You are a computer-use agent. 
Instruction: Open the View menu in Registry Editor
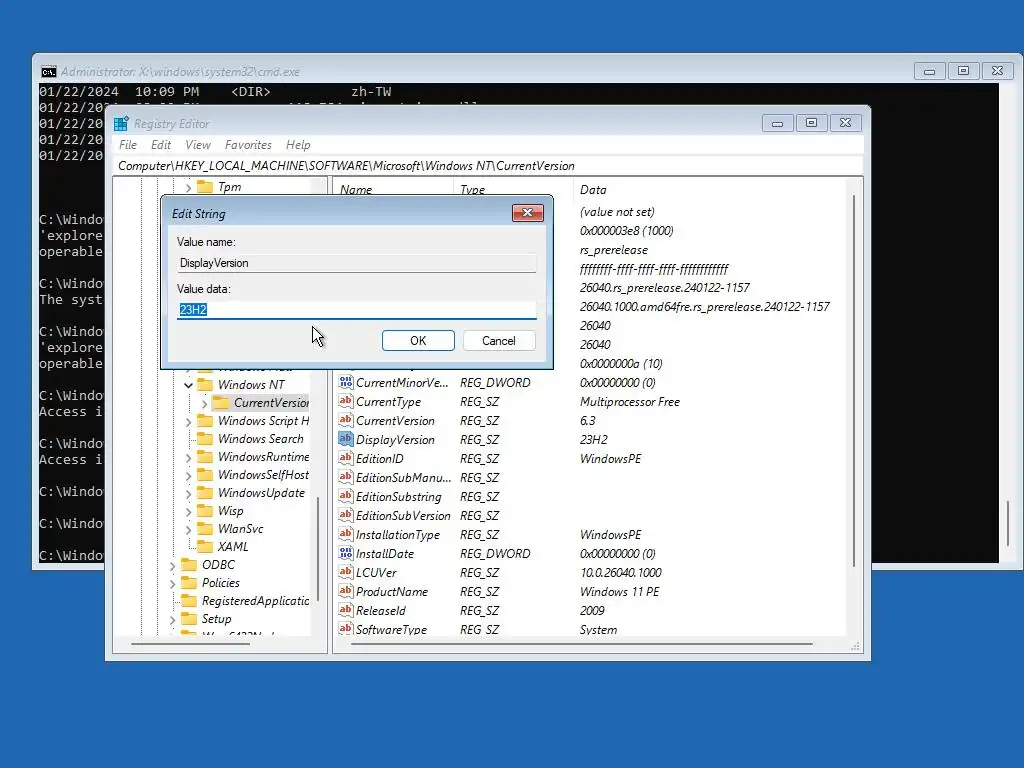tap(198, 145)
